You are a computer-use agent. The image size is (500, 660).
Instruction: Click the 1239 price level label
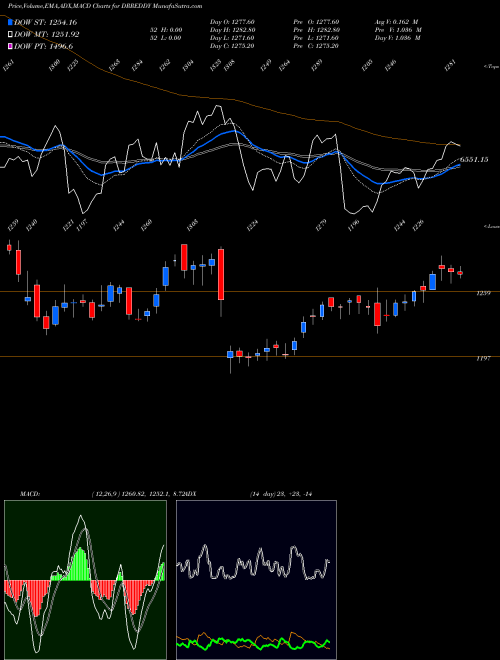coord(483,293)
